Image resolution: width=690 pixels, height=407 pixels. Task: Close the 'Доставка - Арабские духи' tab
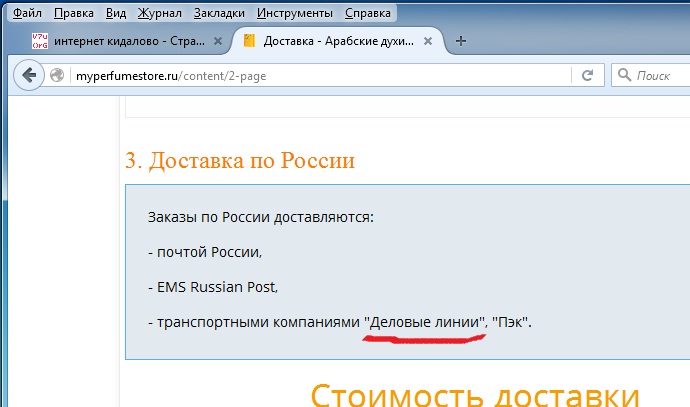point(429,42)
